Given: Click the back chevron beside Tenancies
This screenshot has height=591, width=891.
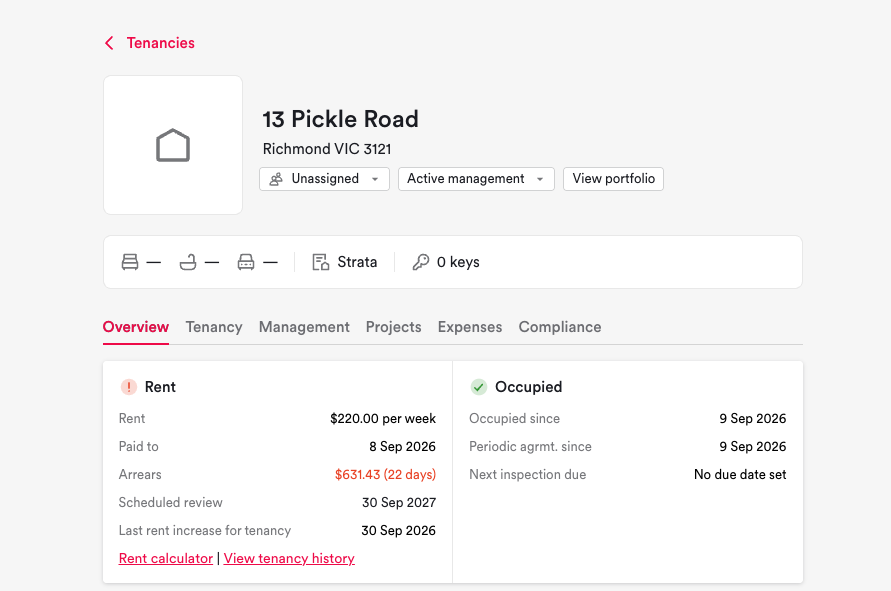Looking at the screenshot, I should [109, 43].
